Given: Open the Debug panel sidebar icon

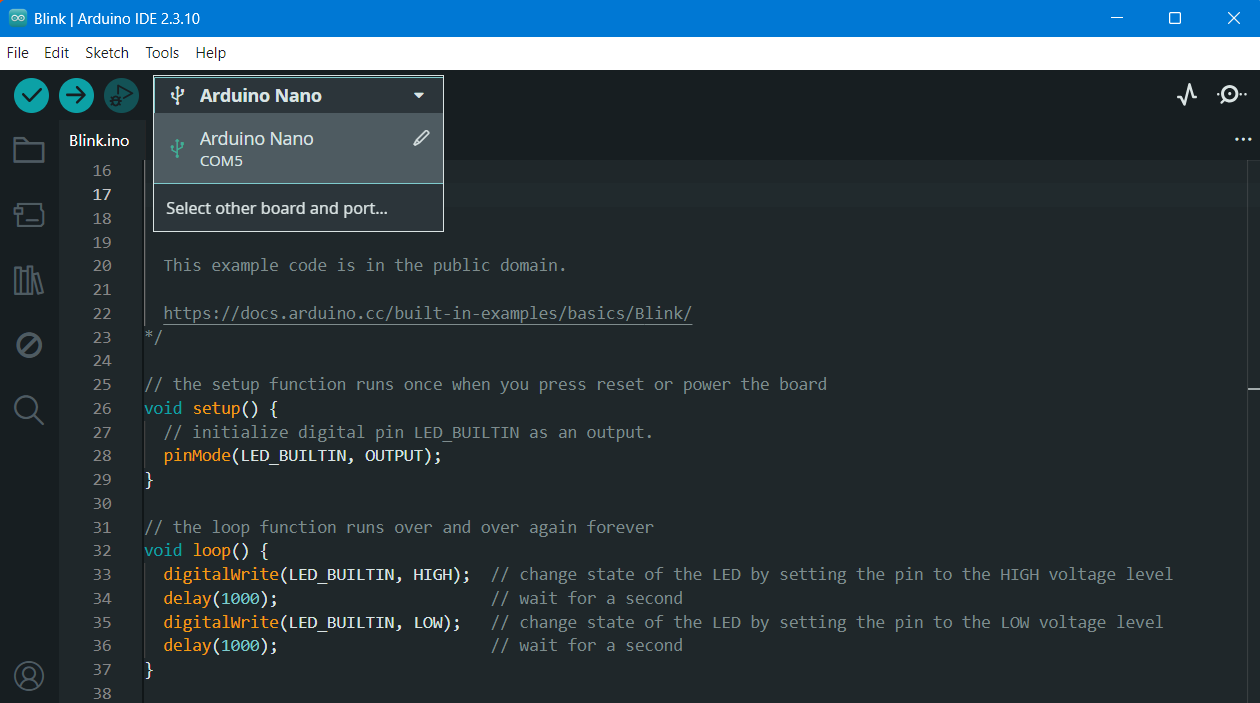Looking at the screenshot, I should (29, 345).
